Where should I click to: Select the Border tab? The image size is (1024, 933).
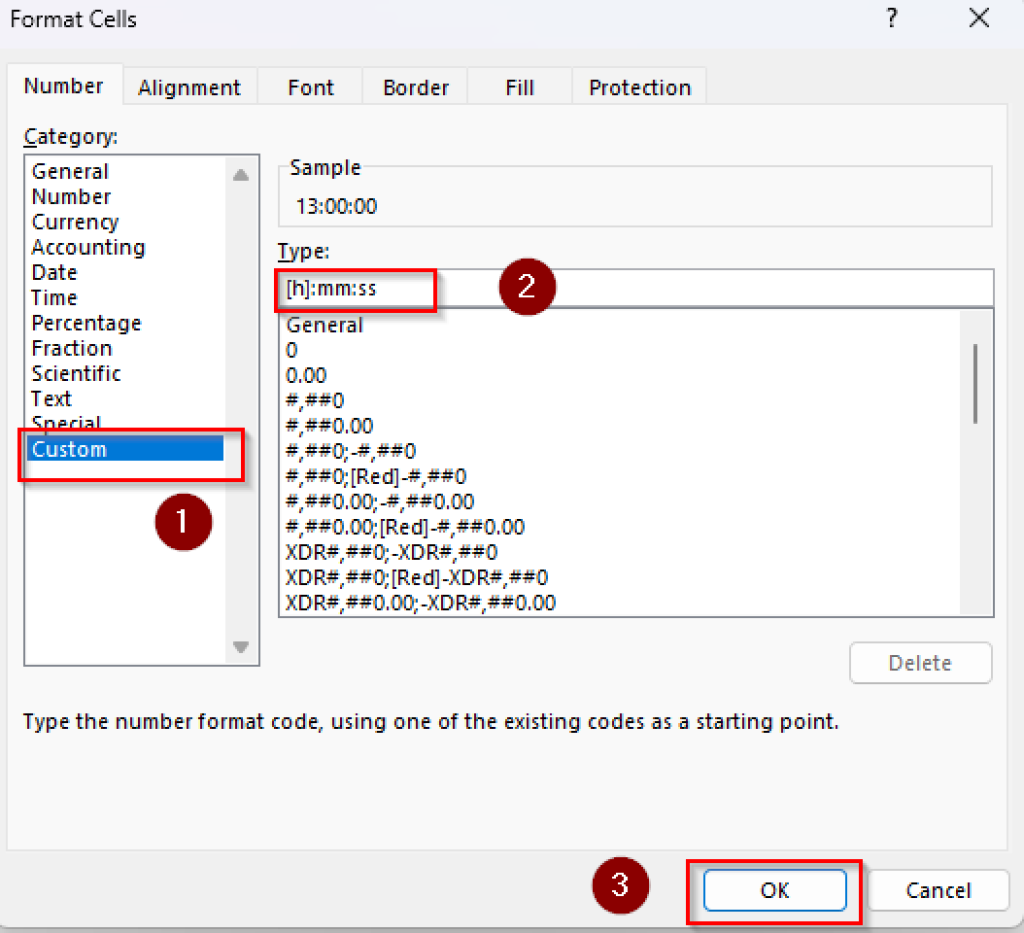coord(414,87)
